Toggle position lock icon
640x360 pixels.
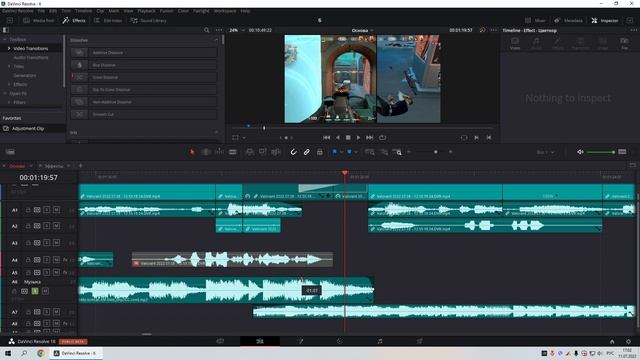click(320, 152)
